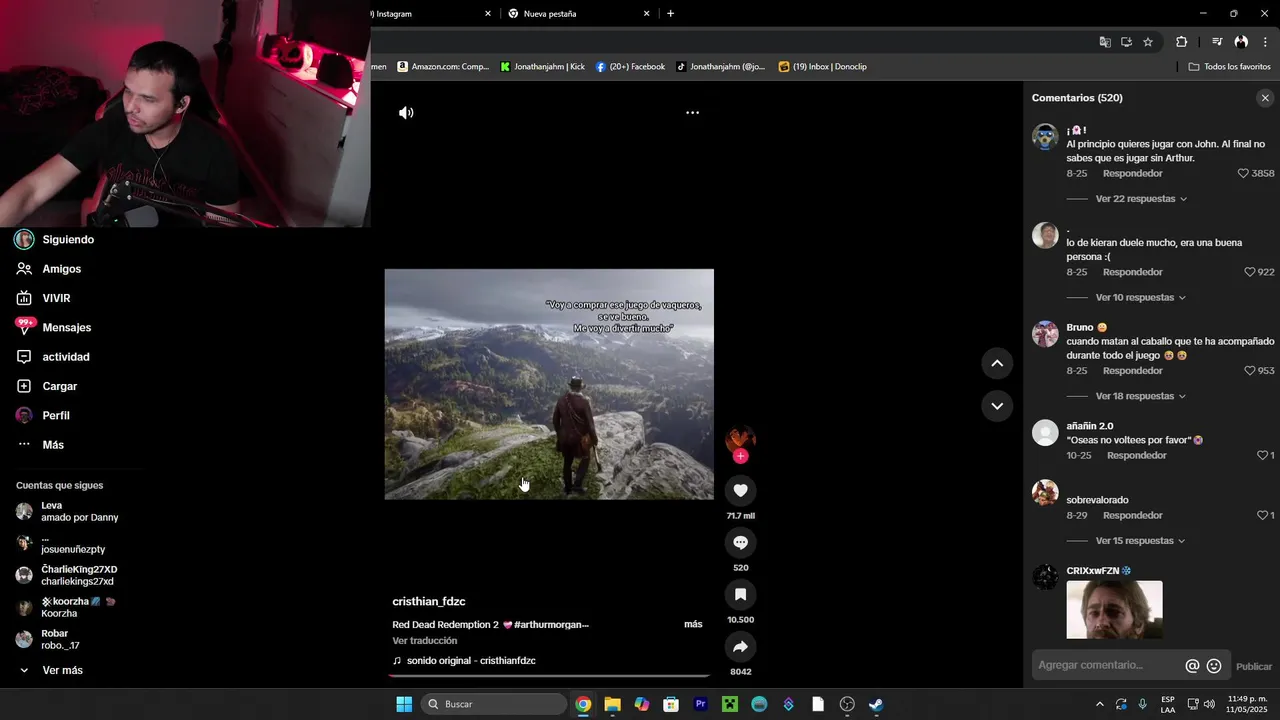Open cristhian_fdzc creator profile
Screen dimensions: 1280x720
pos(429,602)
